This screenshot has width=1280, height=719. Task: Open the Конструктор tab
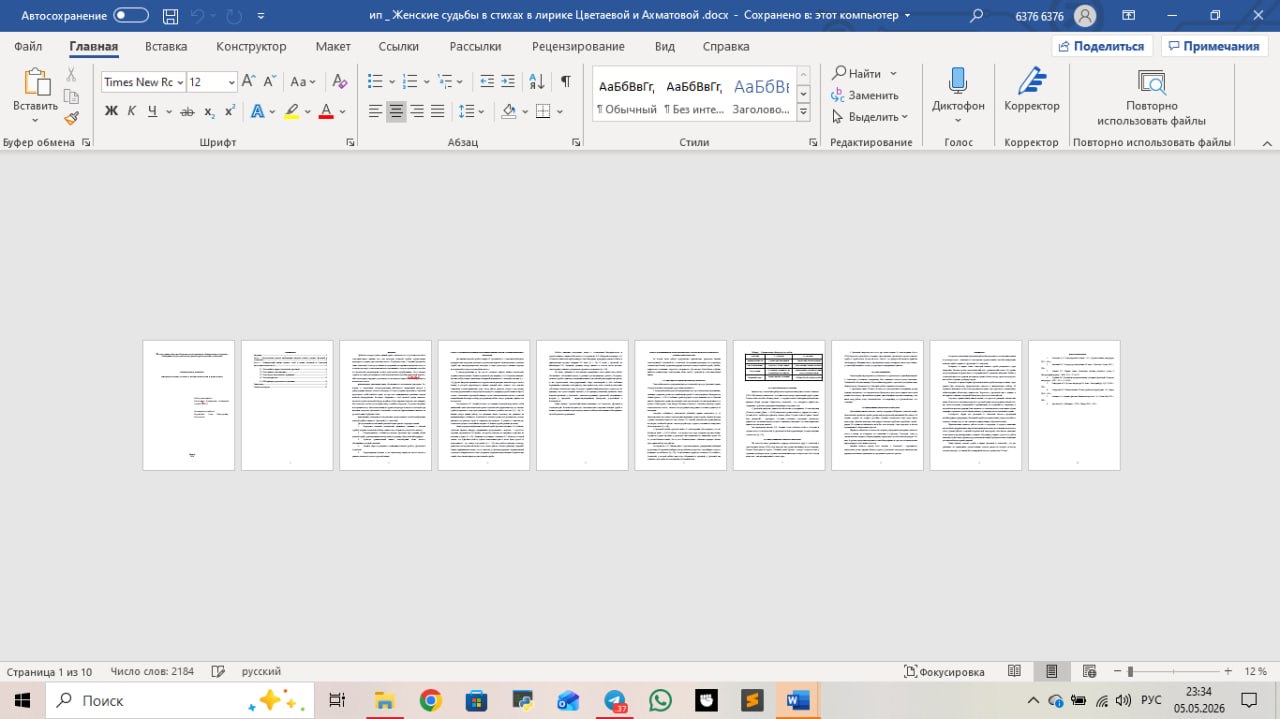[x=251, y=46]
